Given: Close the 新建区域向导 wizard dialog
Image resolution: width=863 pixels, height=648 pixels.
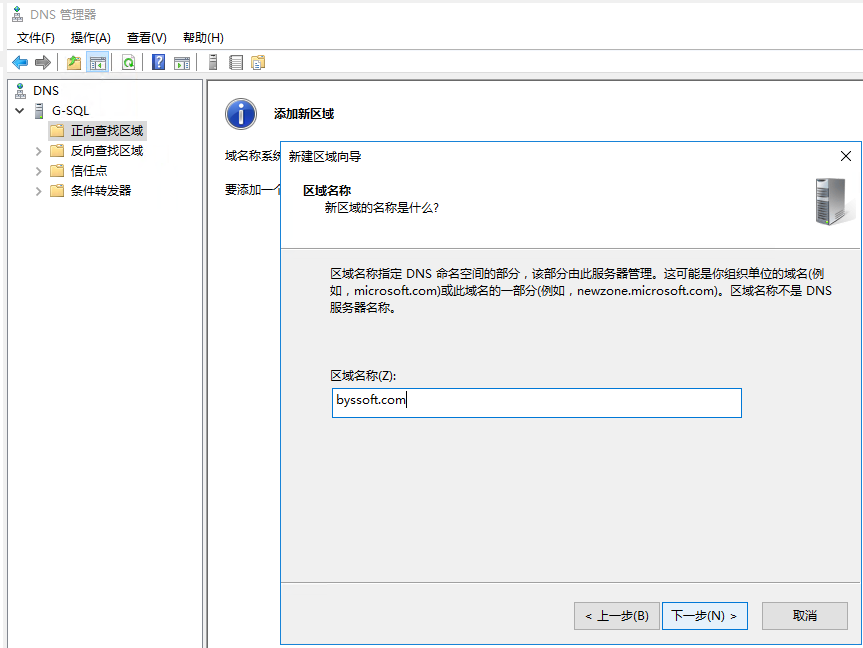Looking at the screenshot, I should click(846, 156).
